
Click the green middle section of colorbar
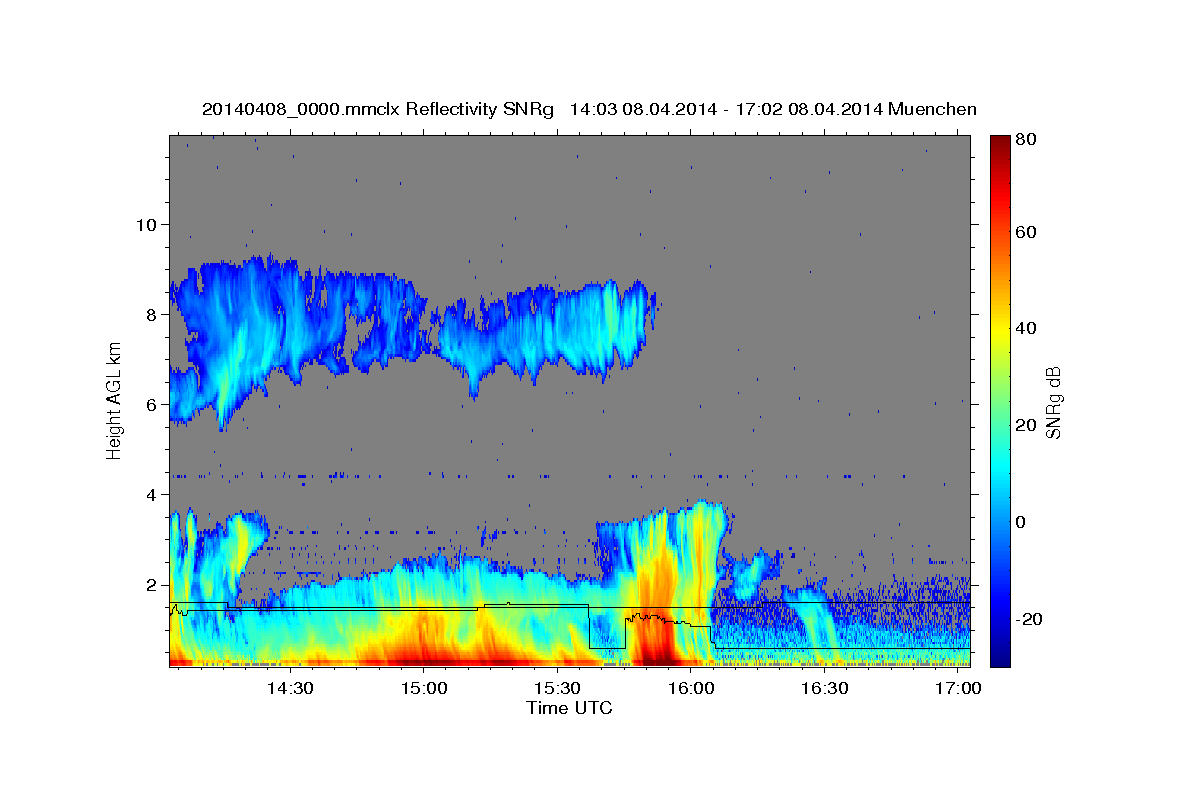[x=1000, y=401]
